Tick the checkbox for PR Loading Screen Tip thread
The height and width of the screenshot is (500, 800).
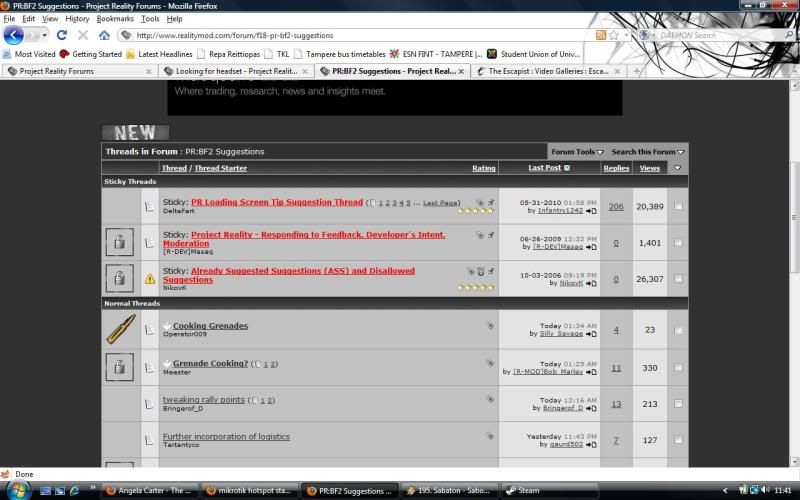click(679, 206)
